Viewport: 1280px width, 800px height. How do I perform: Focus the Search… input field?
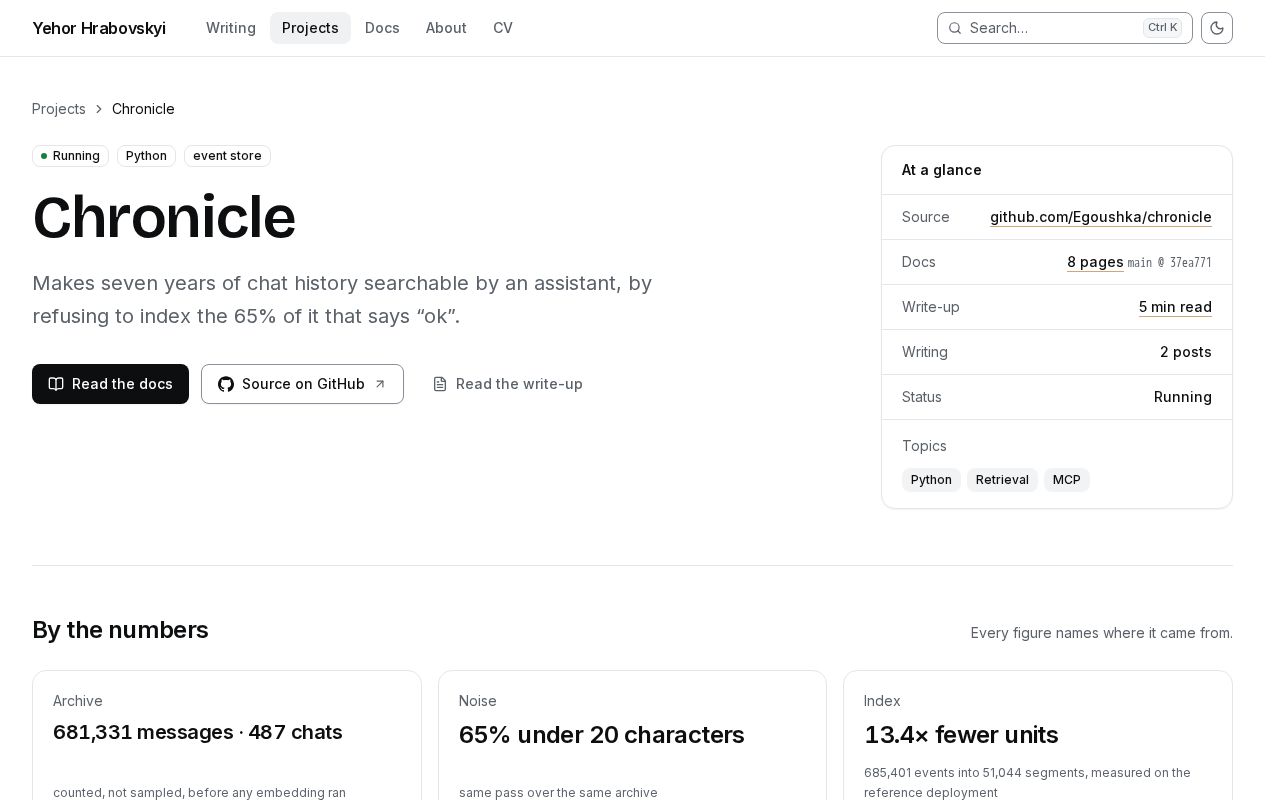click(x=1065, y=28)
